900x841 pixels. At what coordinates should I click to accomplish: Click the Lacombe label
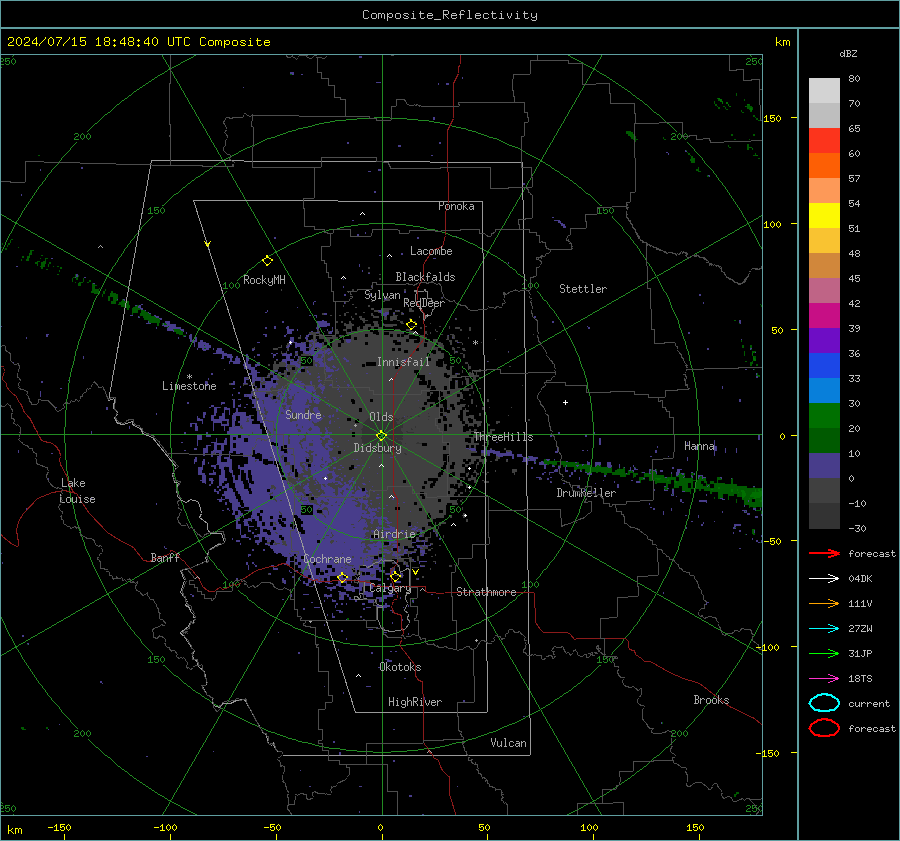point(431,251)
